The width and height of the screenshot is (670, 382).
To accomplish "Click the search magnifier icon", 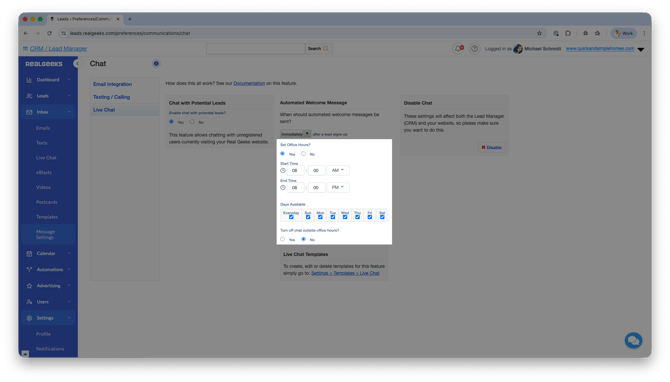I will tap(326, 49).
